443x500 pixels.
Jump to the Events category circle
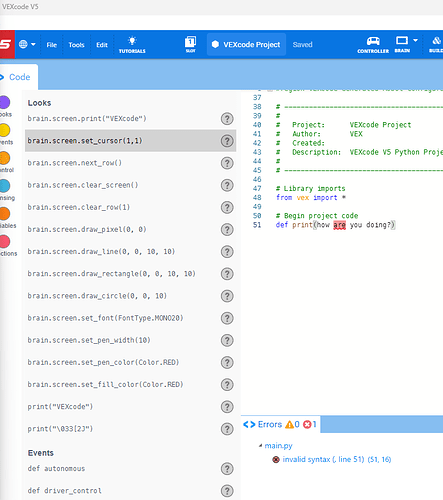click(5, 130)
